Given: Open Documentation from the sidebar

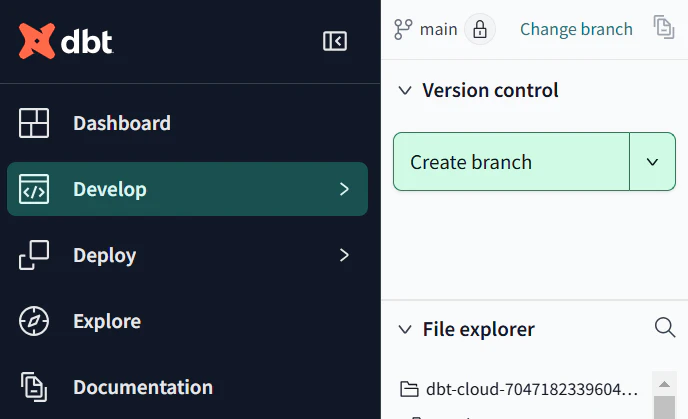Looking at the screenshot, I should (x=187, y=387).
